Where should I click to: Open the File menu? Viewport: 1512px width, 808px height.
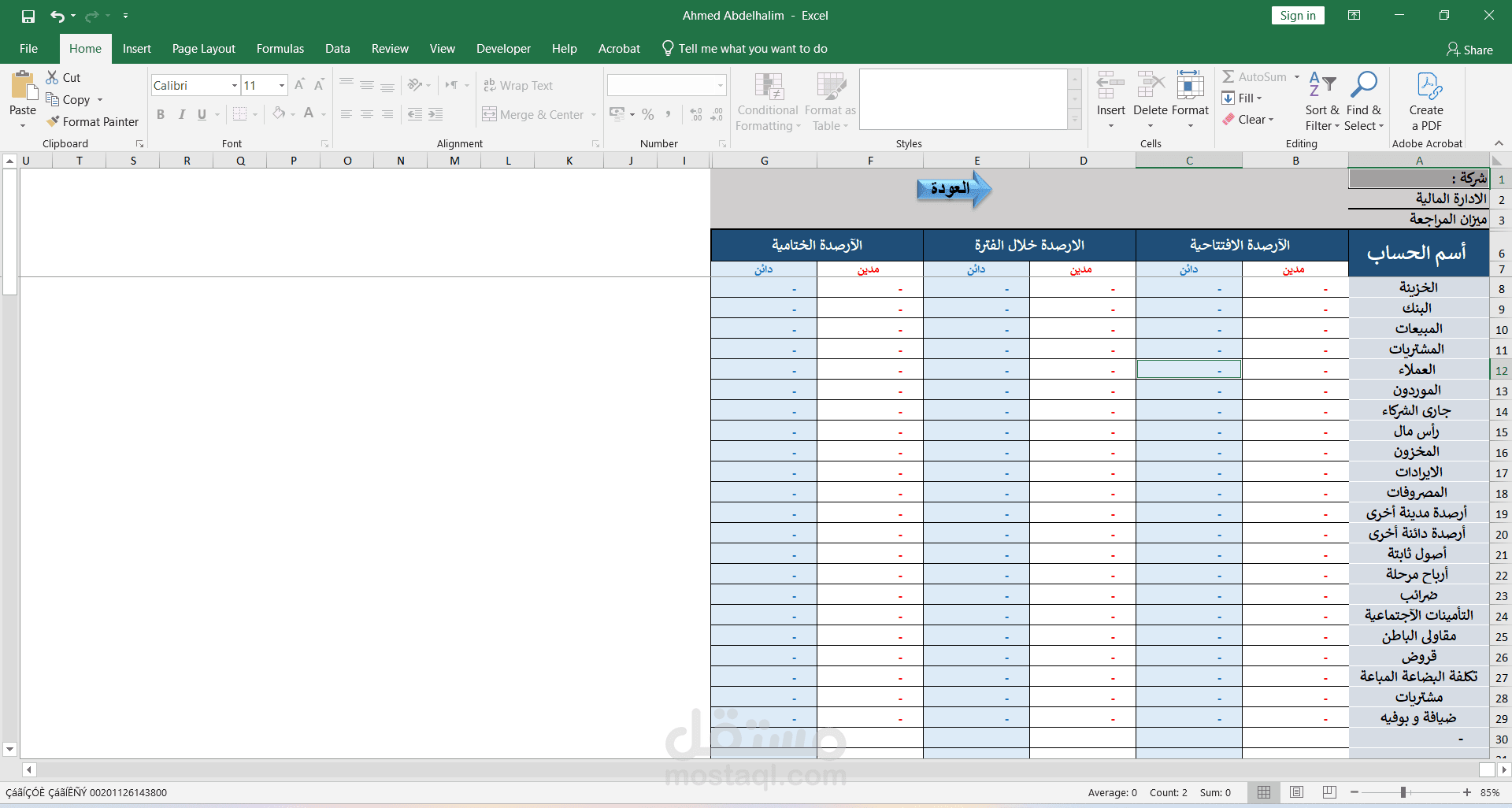point(28,49)
